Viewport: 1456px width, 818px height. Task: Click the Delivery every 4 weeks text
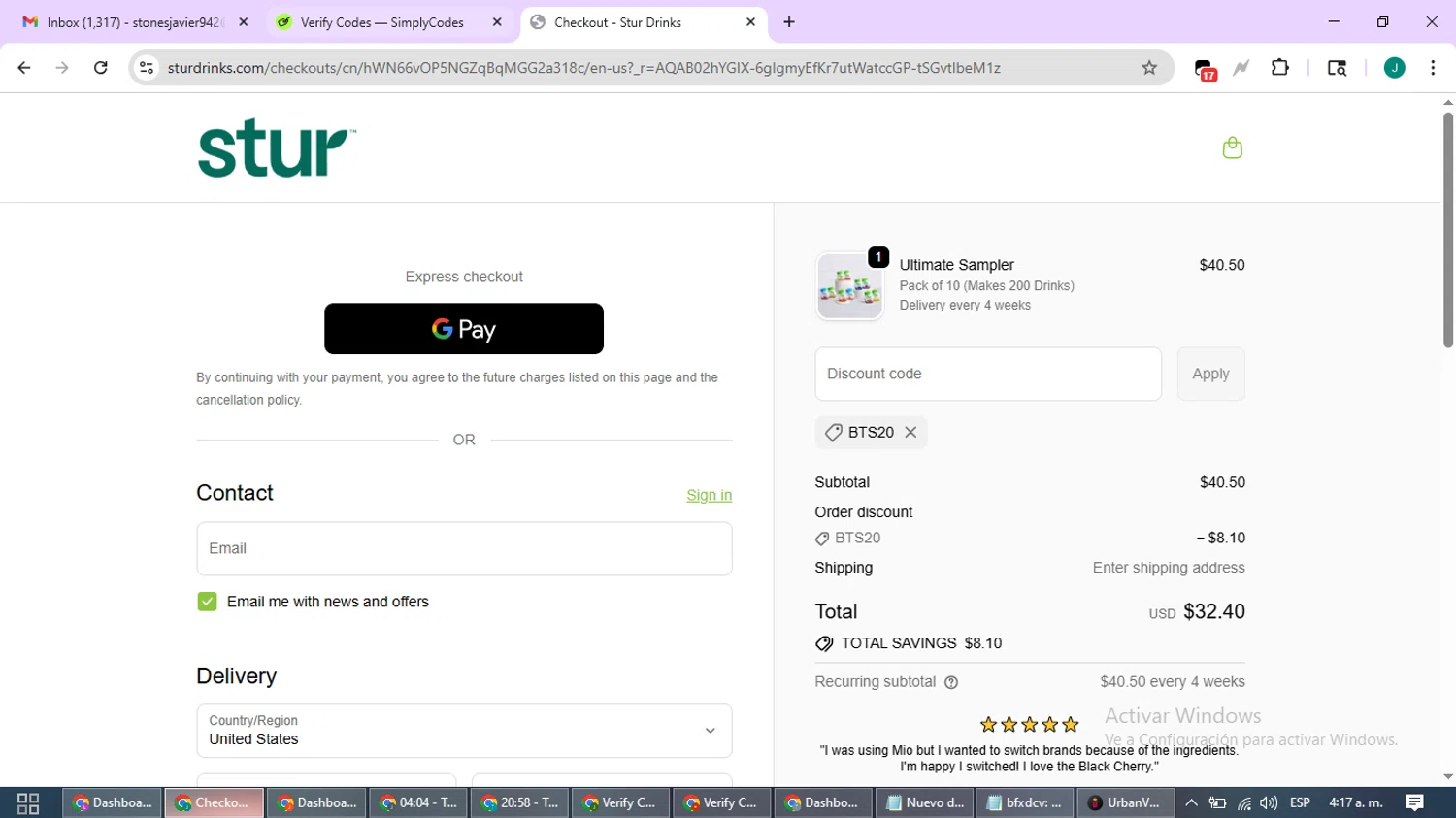coord(965,306)
